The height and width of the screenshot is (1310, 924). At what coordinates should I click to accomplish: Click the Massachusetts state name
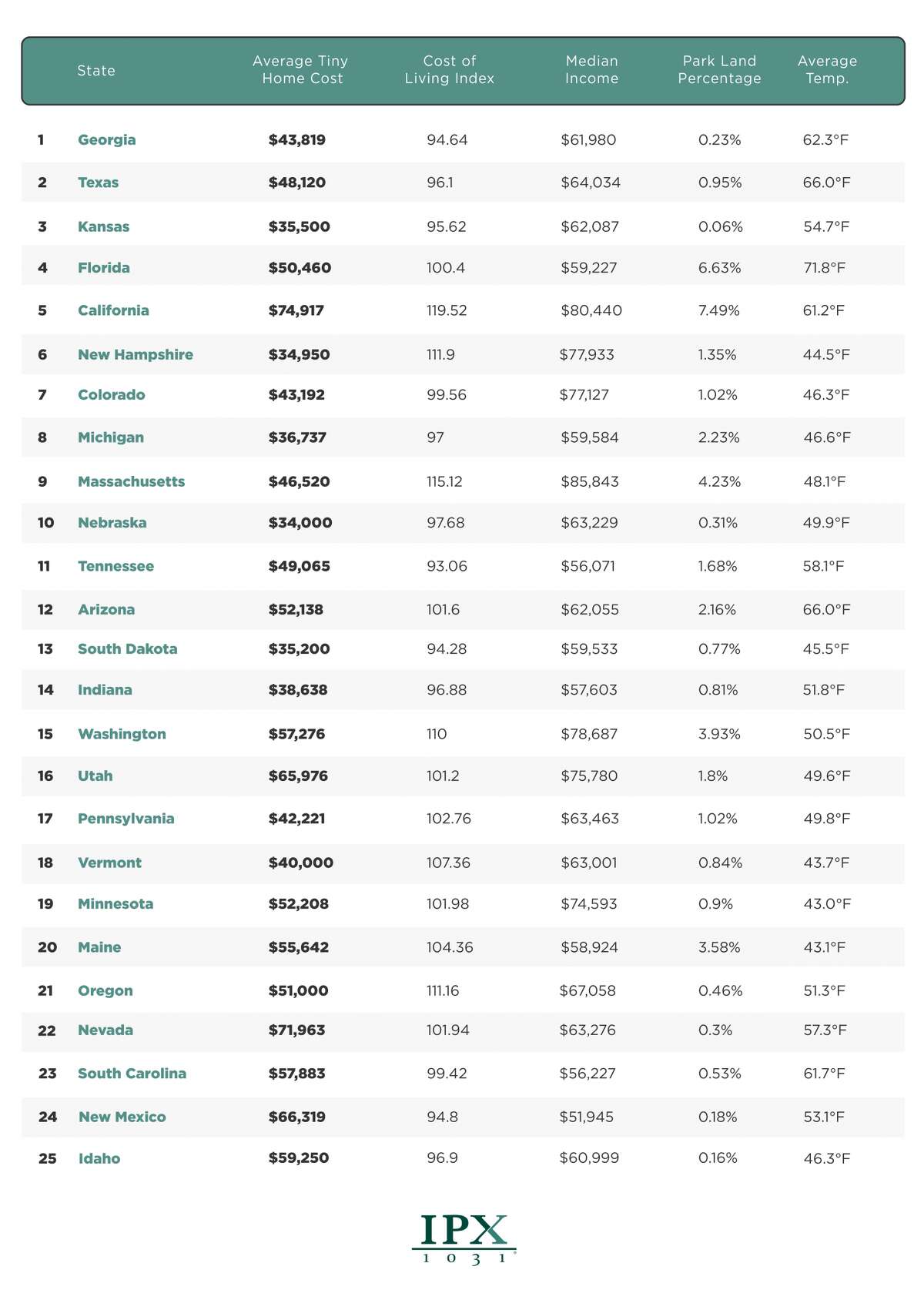coord(132,481)
